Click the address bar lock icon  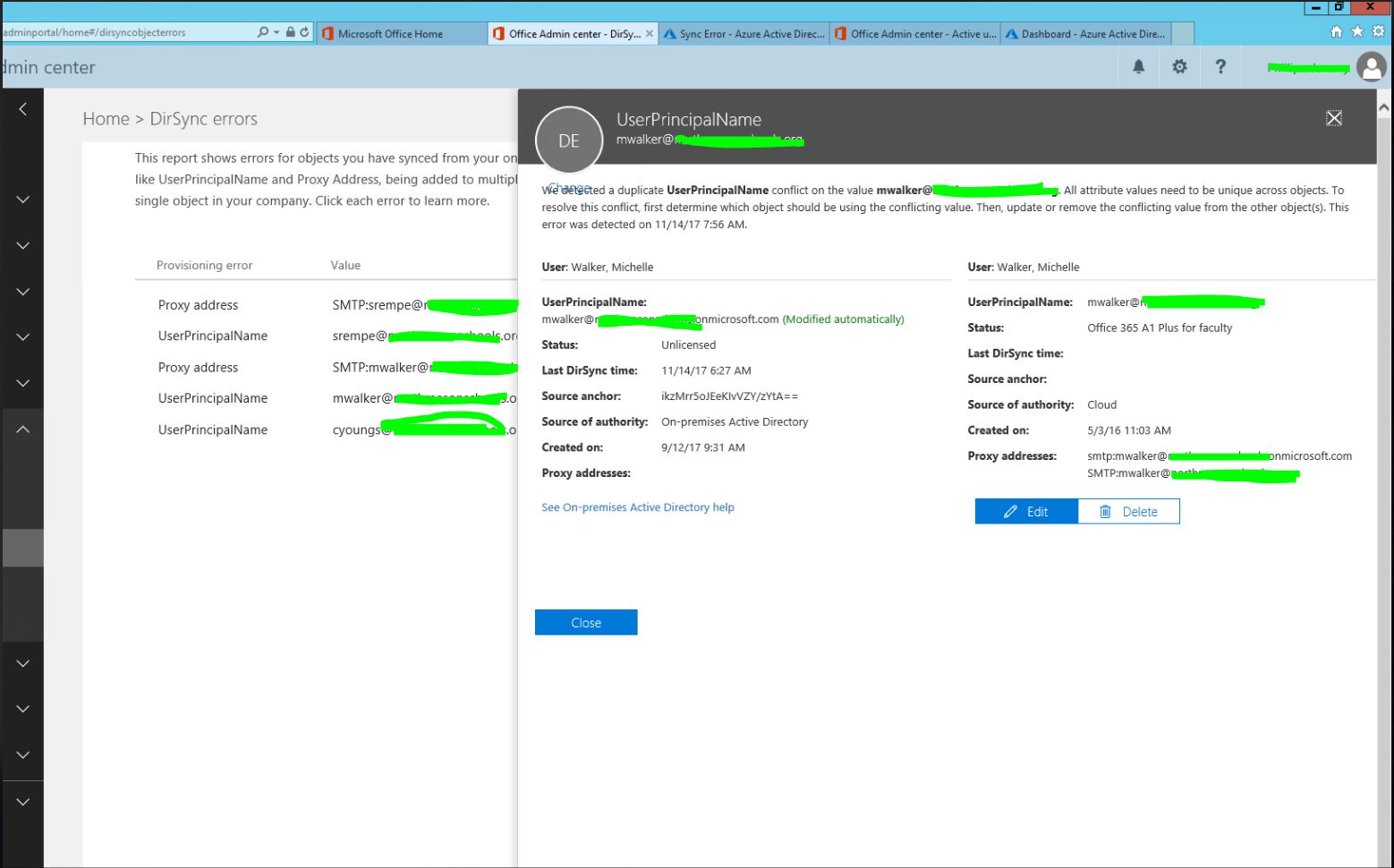(x=291, y=32)
